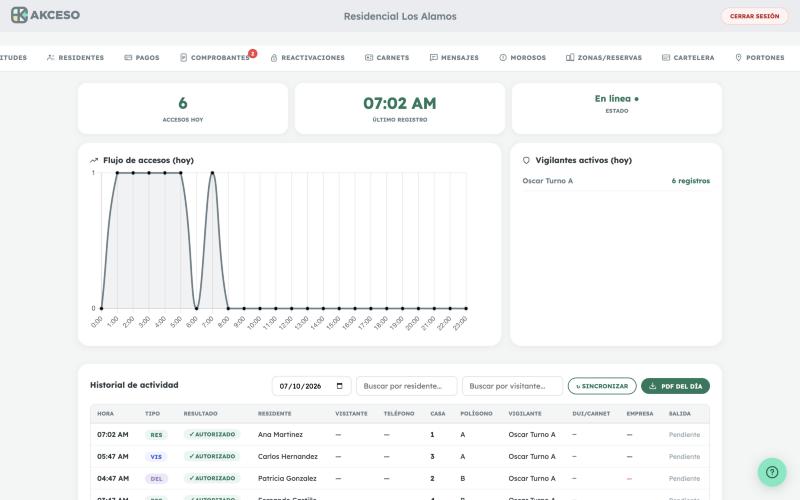Click Oscar Turno A in Vigilantes activos panel
Image resolution: width=800 pixels, height=500 pixels.
click(547, 181)
